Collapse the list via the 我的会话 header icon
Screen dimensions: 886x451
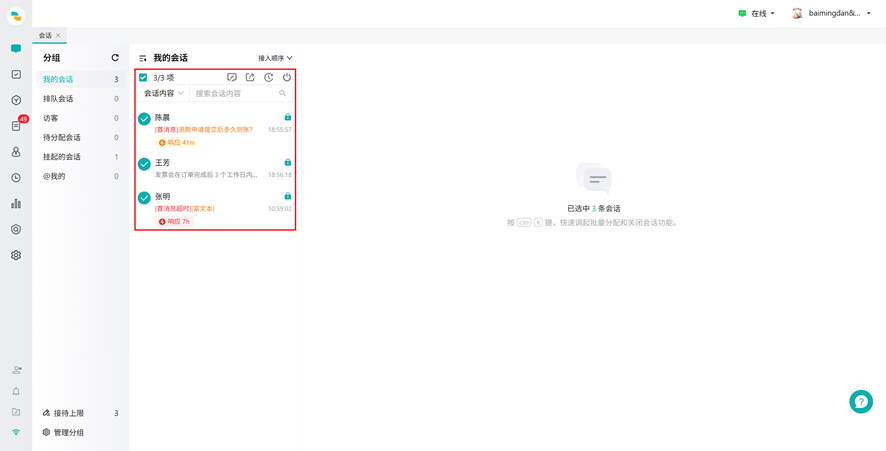[x=142, y=58]
